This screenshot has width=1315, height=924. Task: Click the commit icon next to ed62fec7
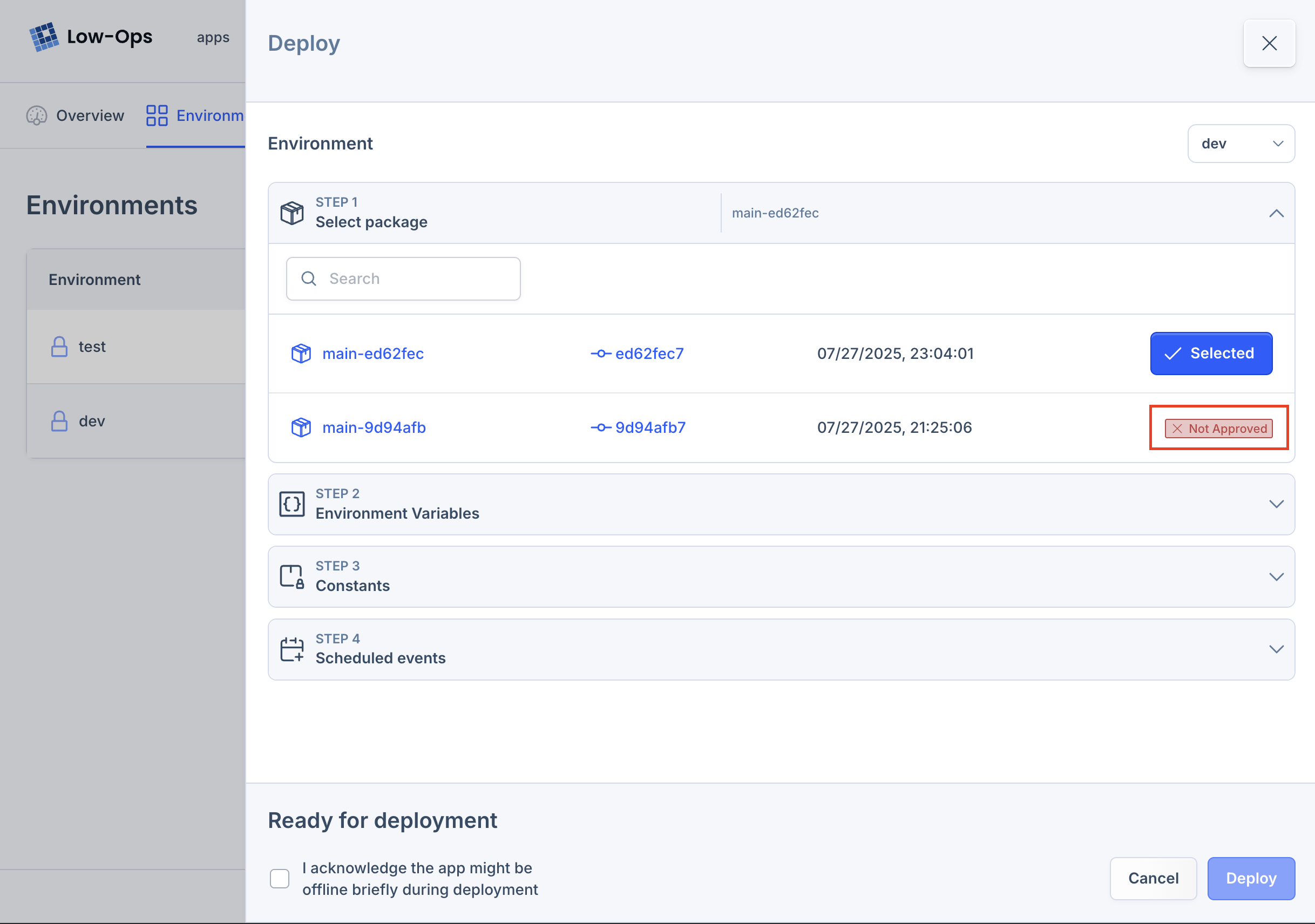[x=600, y=354]
